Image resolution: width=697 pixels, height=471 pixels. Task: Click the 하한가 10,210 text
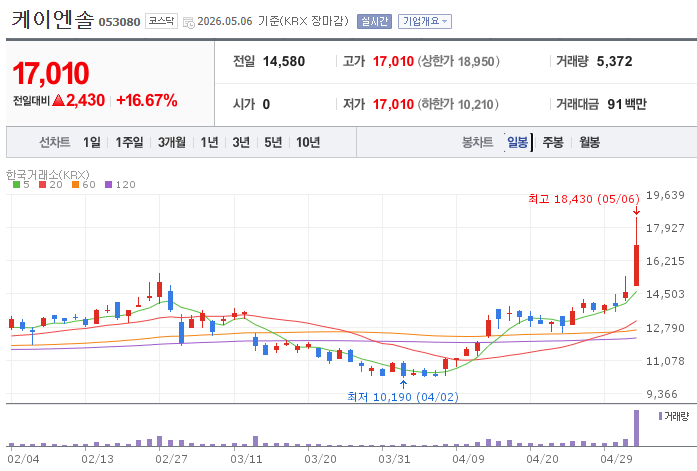[458, 104]
